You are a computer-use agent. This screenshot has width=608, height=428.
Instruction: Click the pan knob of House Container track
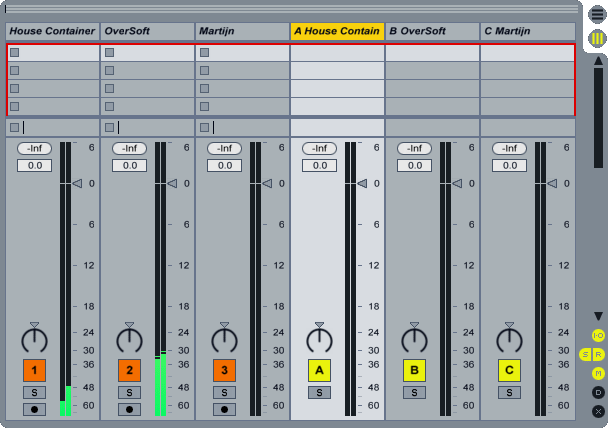[x=34, y=340]
